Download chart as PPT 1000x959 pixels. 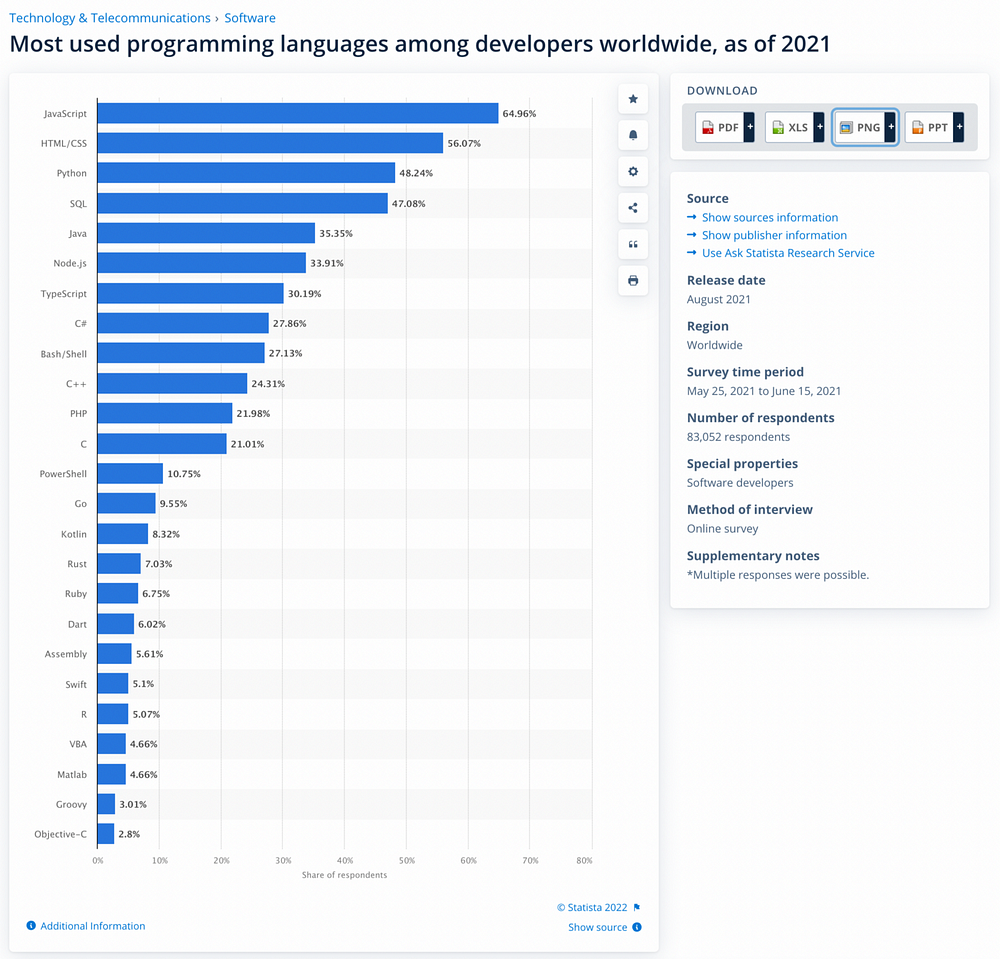928,128
